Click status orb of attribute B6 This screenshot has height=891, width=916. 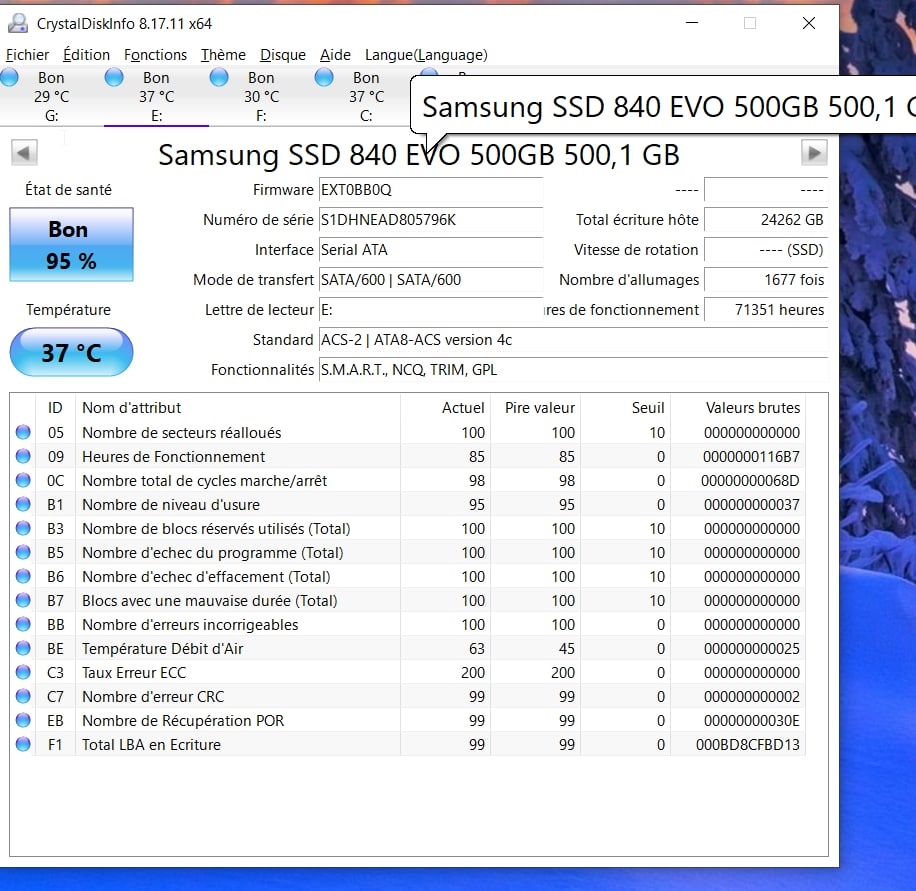(x=23, y=576)
